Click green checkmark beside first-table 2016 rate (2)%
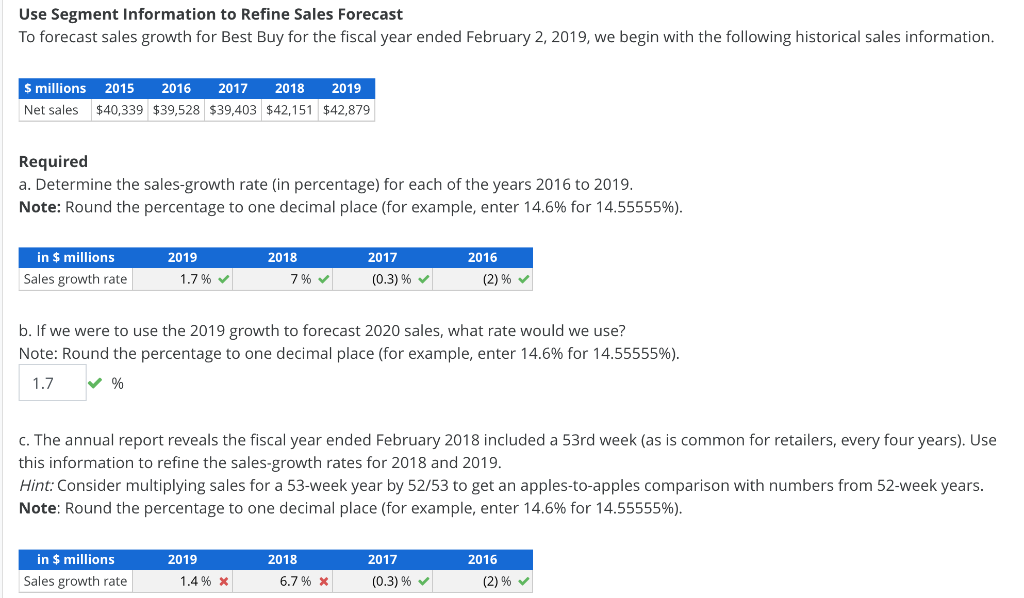This screenshot has width=1024, height=598. click(x=525, y=280)
